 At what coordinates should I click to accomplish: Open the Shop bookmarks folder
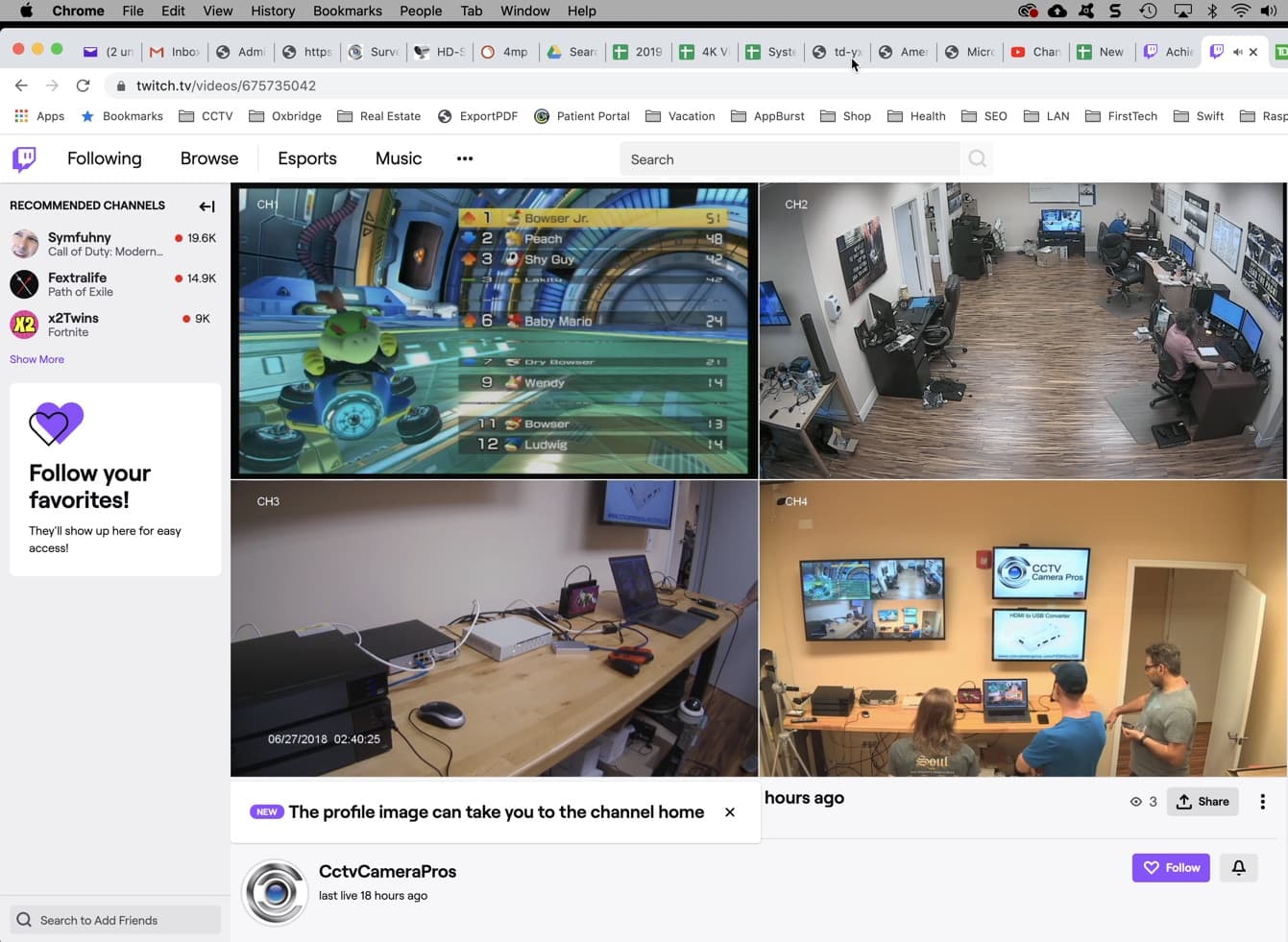[x=845, y=116]
